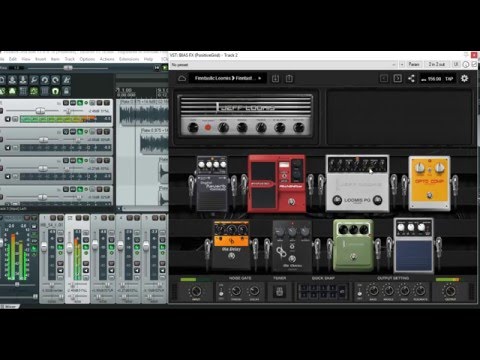
Task: Click the undo arrow in REAPER toolbar
Action: [x=45, y=80]
